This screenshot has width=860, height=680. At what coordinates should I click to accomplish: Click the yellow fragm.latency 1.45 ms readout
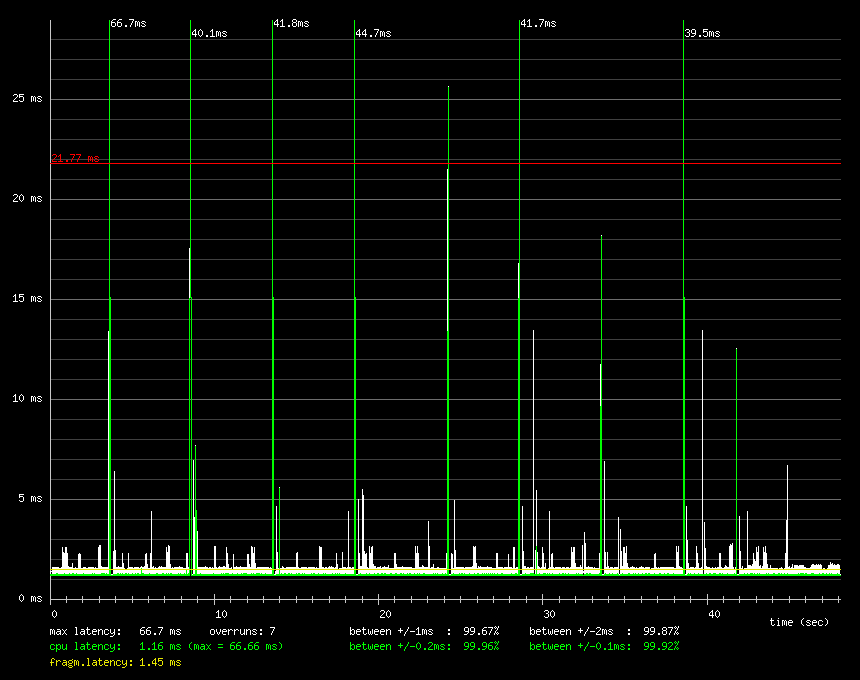pyautogui.click(x=115, y=662)
